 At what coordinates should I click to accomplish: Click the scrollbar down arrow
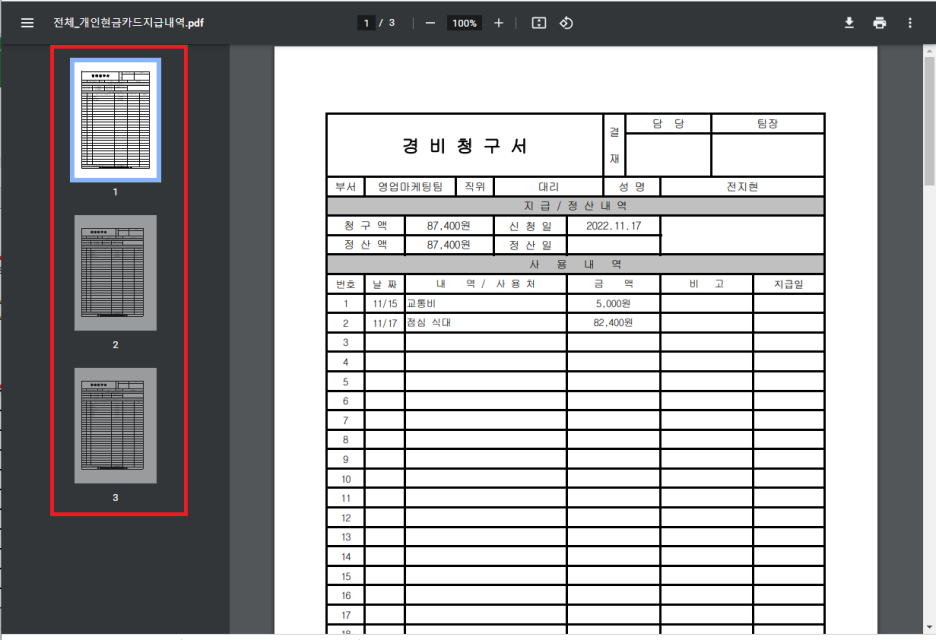point(929,627)
